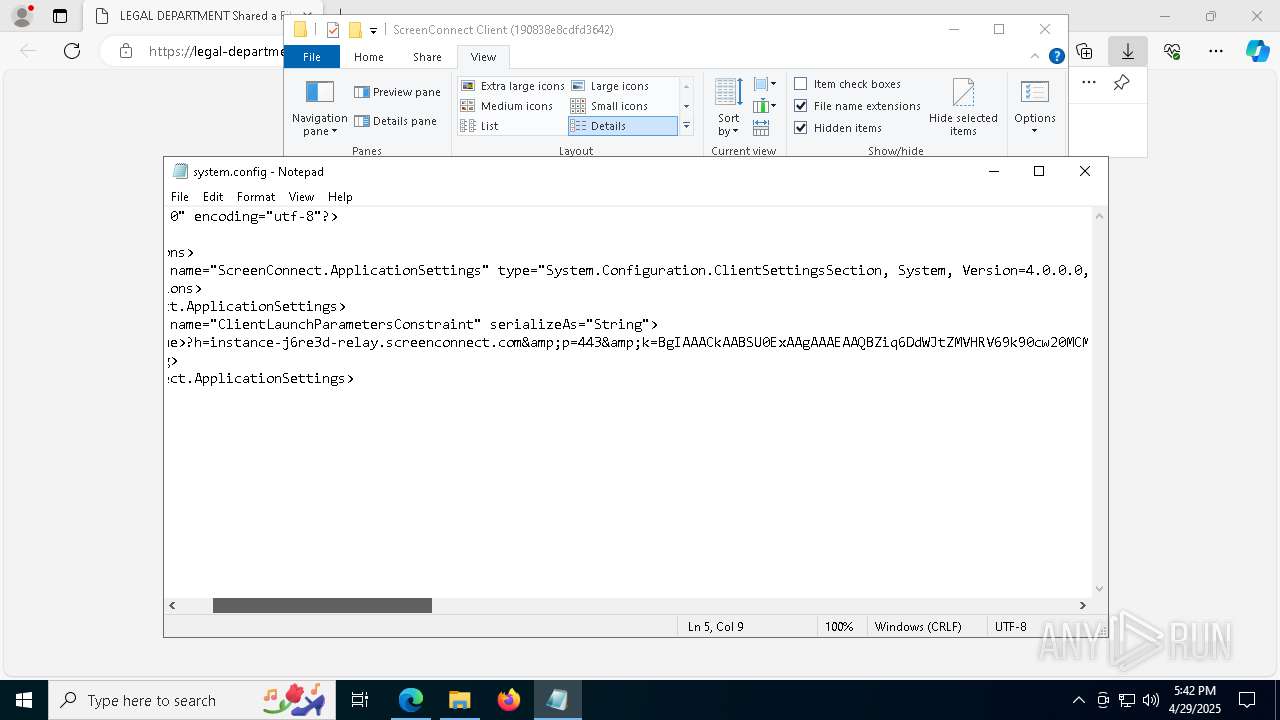Open Microsoft Edge from taskbar

tap(411, 700)
